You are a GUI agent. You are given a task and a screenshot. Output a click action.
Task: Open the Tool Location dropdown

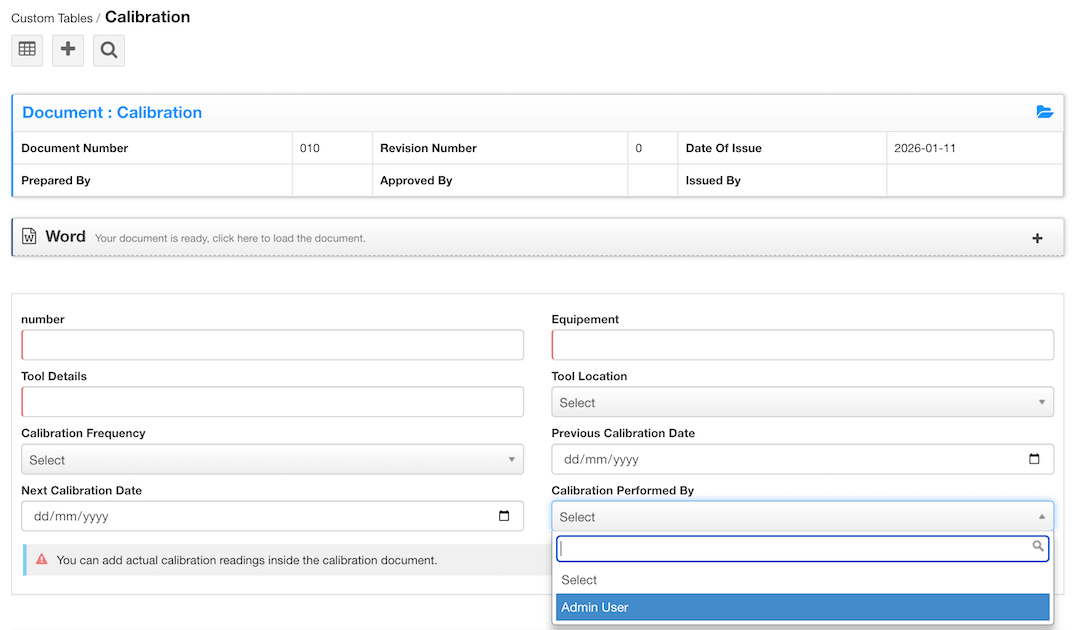coord(802,403)
